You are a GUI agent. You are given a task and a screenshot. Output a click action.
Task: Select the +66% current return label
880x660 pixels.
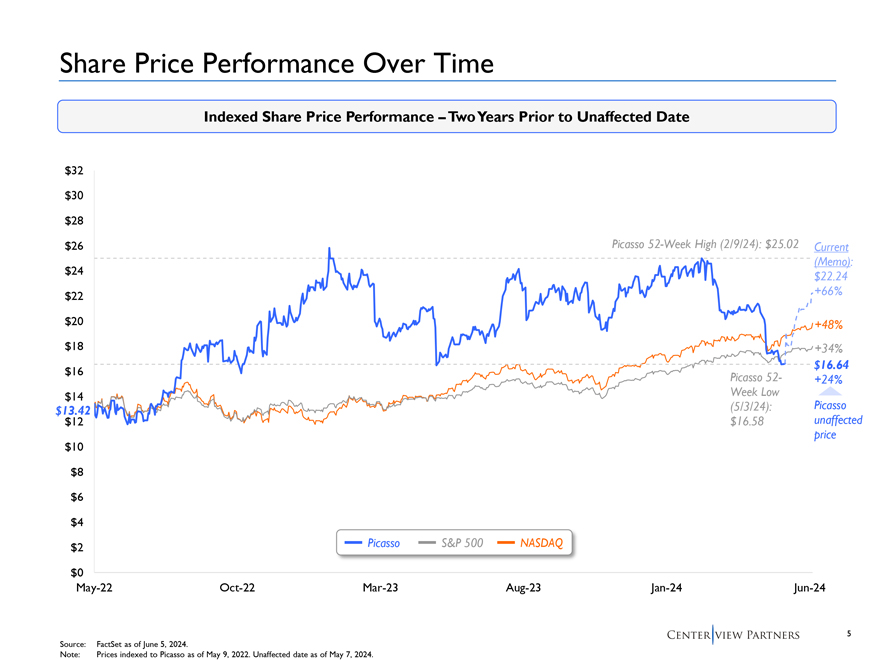(828, 292)
